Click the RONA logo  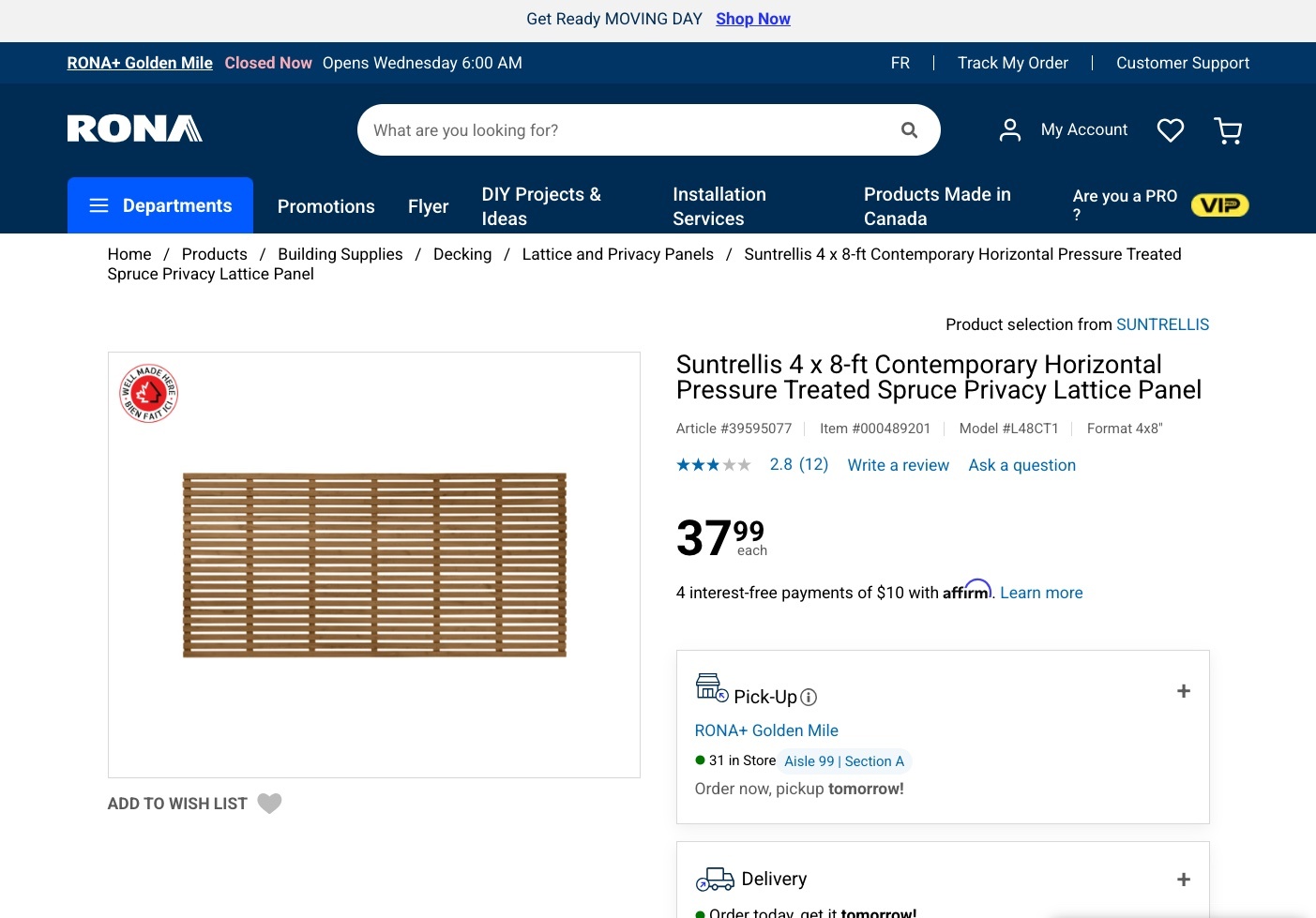point(135,128)
